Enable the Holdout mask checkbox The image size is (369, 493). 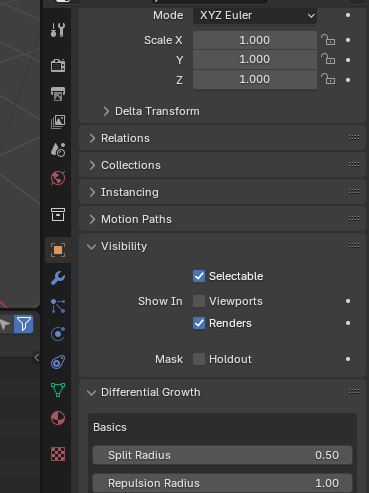click(199, 359)
